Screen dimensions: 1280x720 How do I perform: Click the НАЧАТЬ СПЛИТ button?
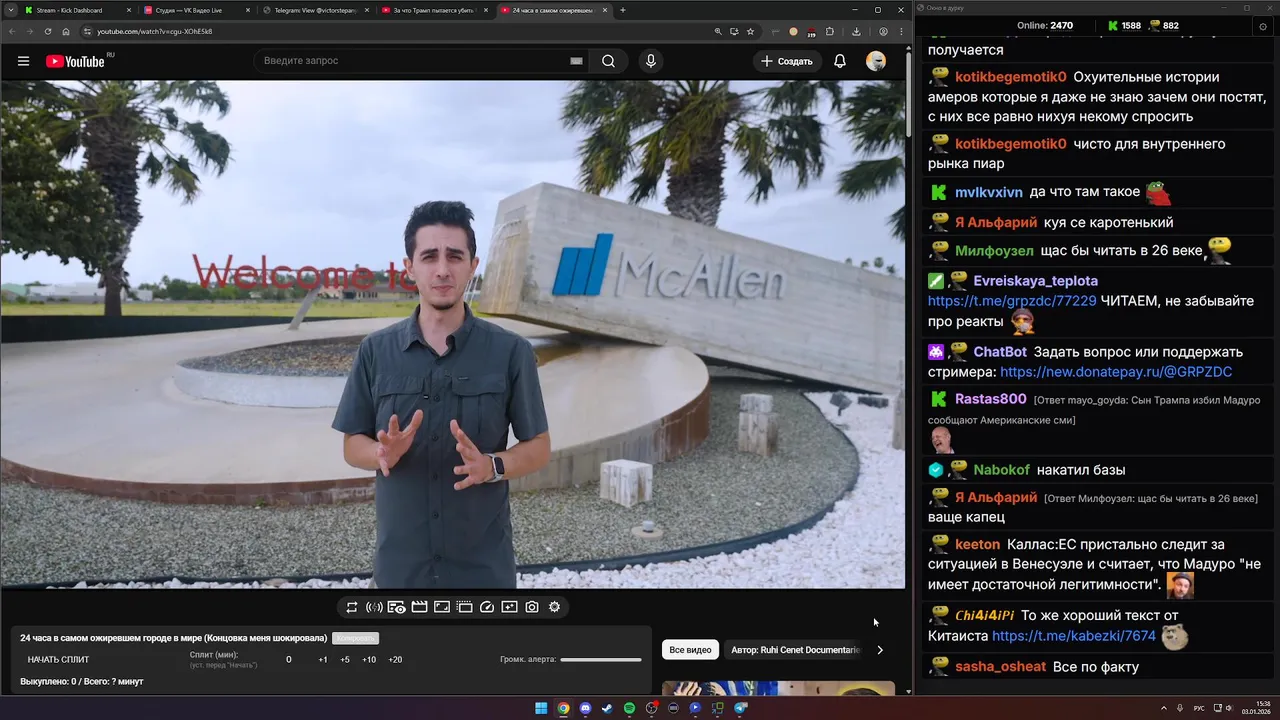[x=59, y=659]
